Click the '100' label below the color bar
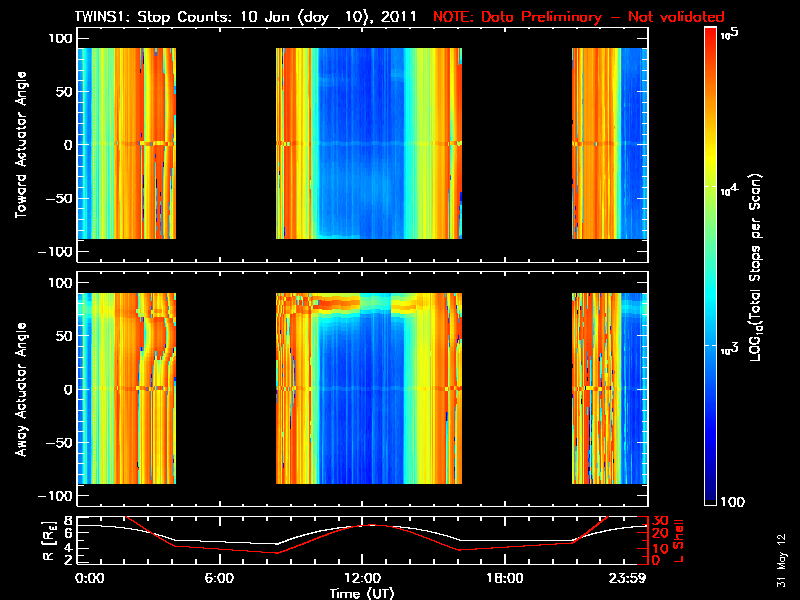This screenshot has height=600, width=800. (x=733, y=502)
